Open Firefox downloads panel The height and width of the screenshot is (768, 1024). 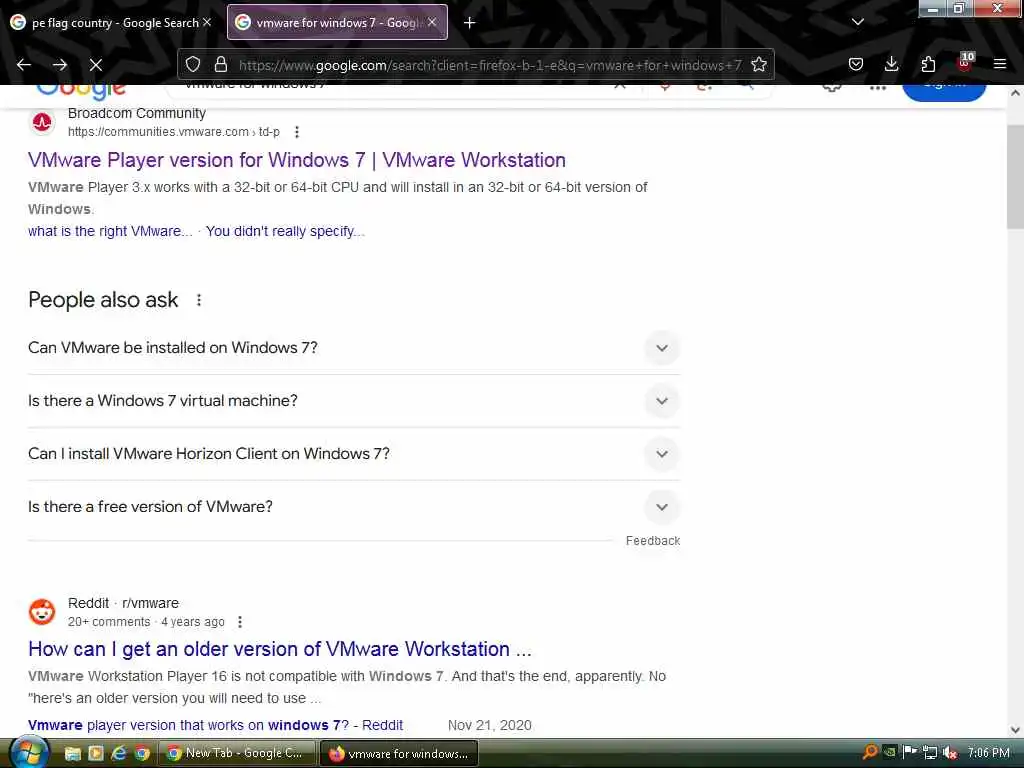tap(891, 64)
